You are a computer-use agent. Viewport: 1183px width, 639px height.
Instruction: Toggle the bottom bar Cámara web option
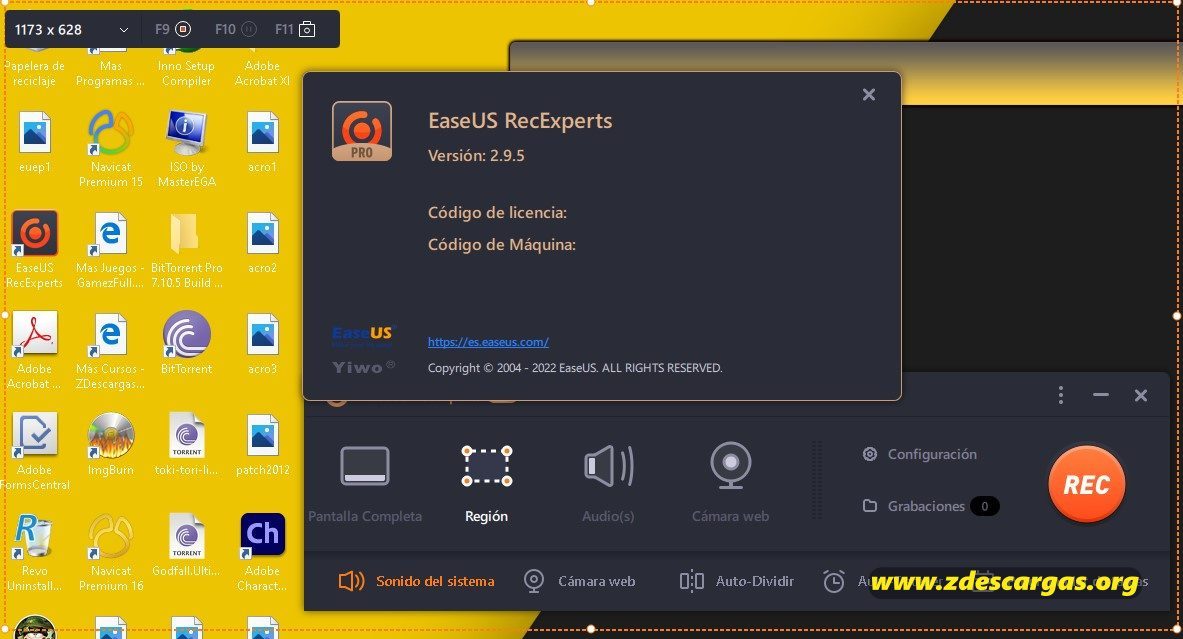pos(579,581)
